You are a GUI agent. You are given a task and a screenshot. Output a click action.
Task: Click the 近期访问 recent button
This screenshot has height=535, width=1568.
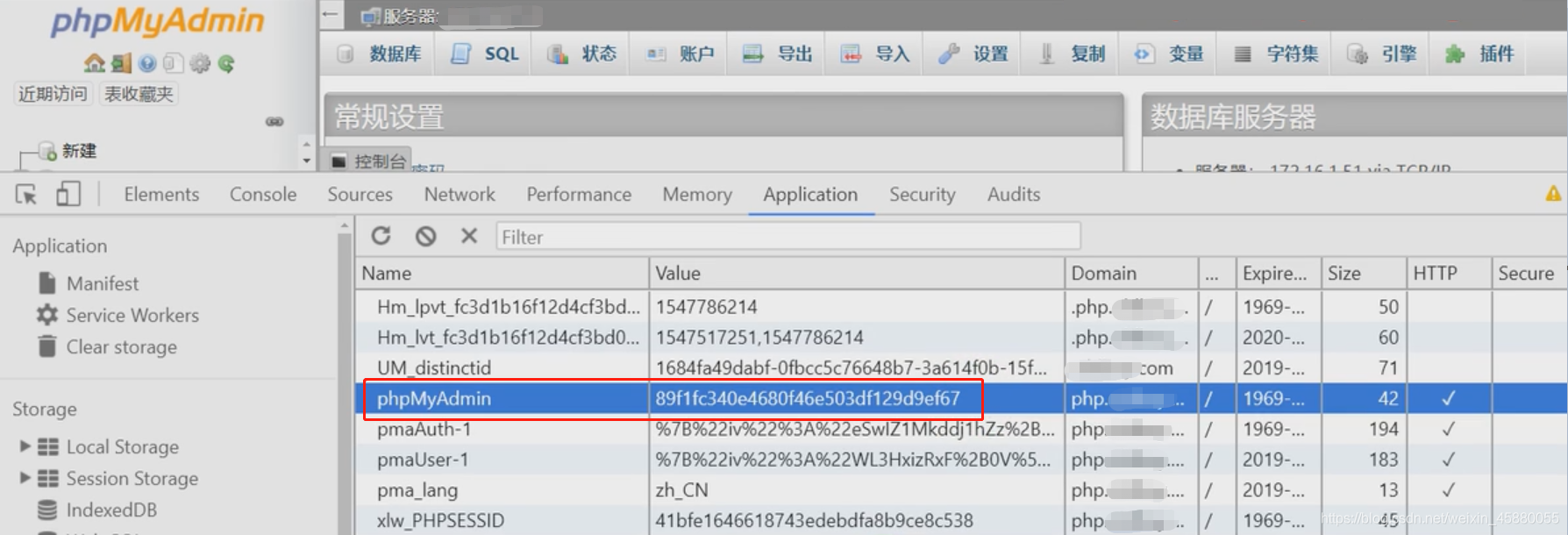click(x=53, y=94)
